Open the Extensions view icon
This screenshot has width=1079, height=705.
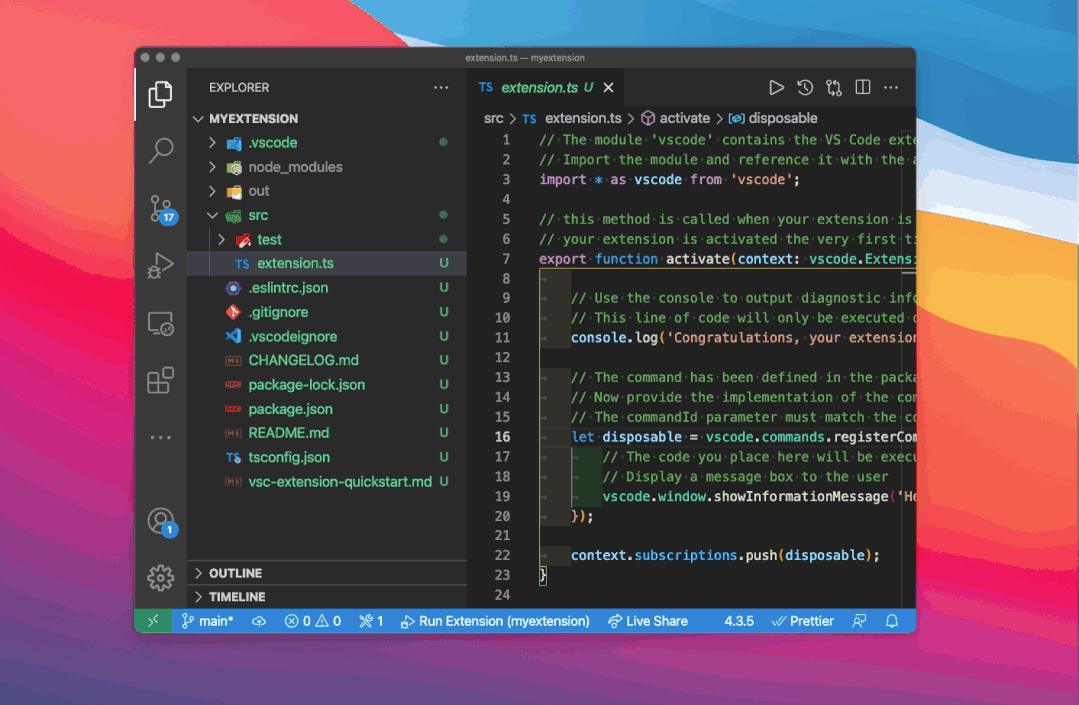[160, 380]
